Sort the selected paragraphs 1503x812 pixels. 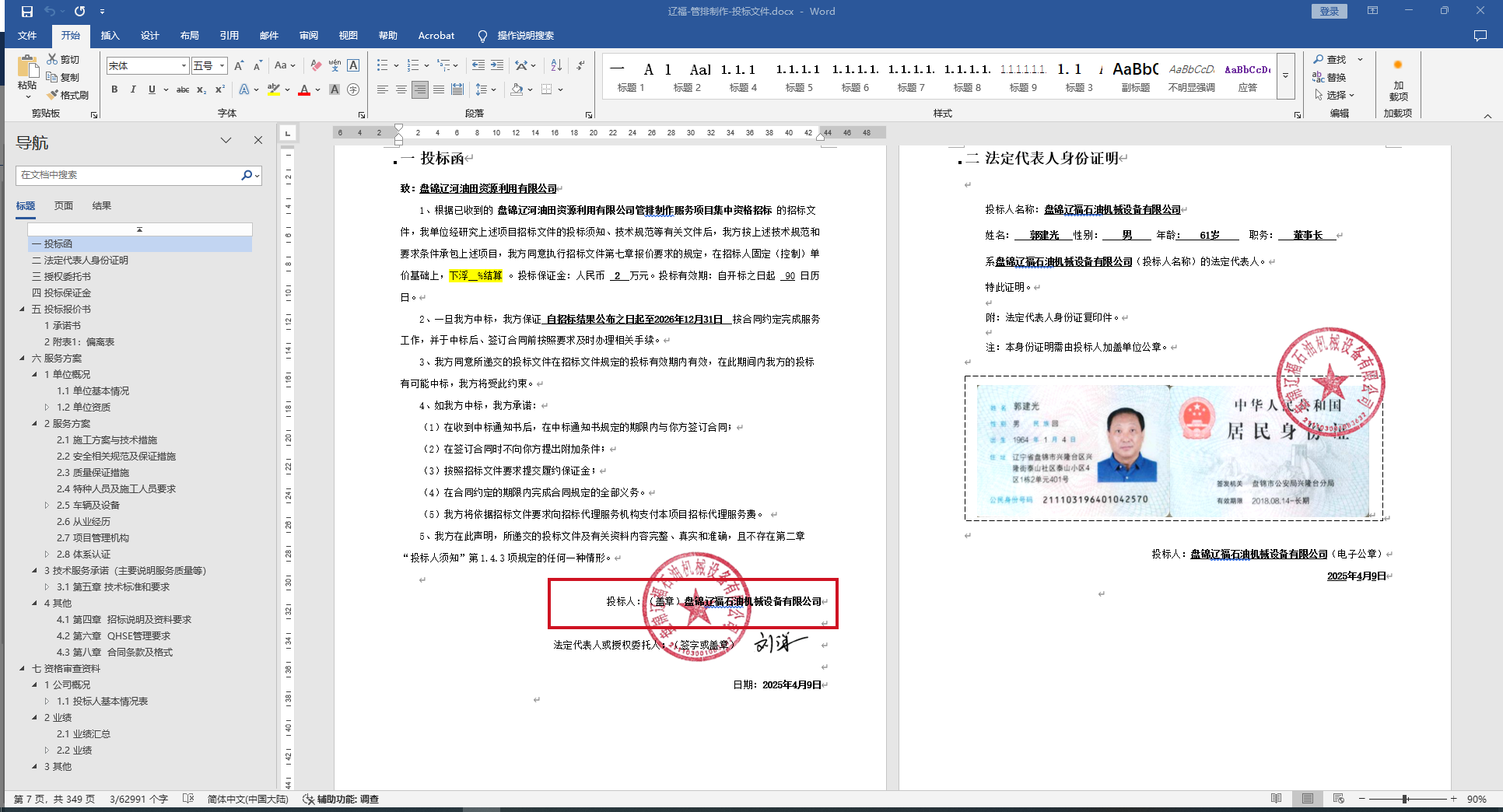556,66
